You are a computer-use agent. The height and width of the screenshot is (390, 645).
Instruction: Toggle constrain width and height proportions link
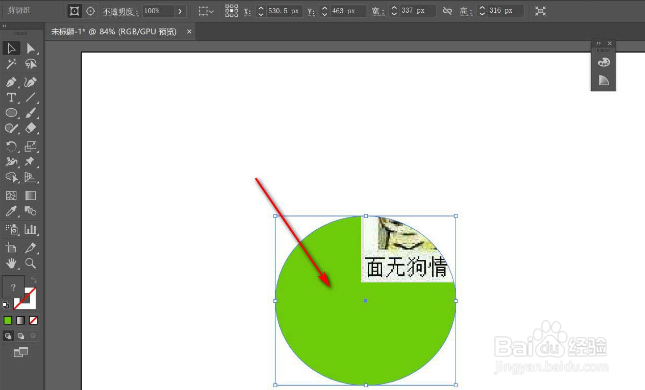(x=447, y=11)
